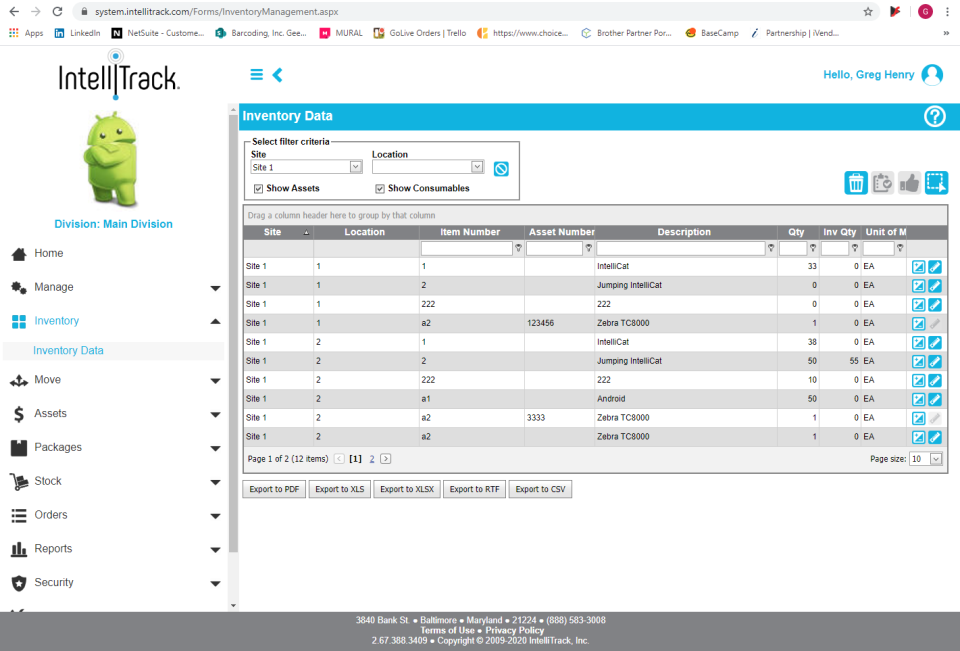
Task: Click Export to XLSX button
Action: click(407, 489)
